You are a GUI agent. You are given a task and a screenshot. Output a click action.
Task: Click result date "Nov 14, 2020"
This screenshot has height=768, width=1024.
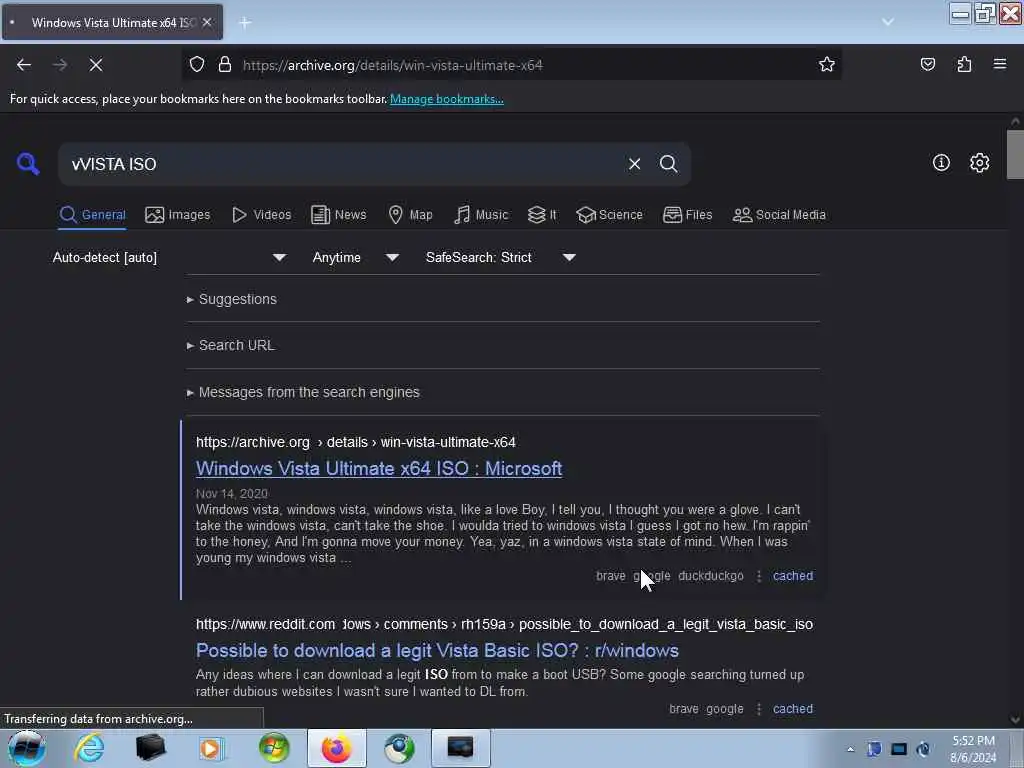(x=232, y=494)
